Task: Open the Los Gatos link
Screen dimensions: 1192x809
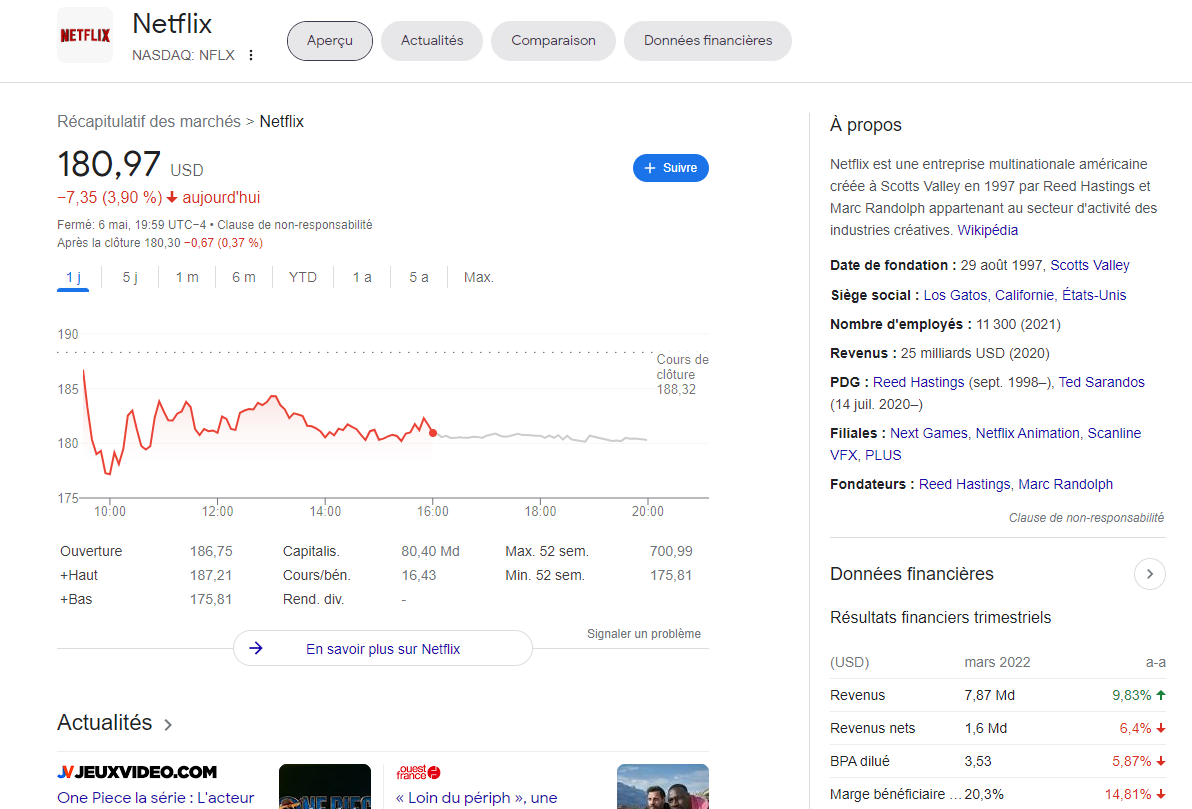Action: click(955, 295)
